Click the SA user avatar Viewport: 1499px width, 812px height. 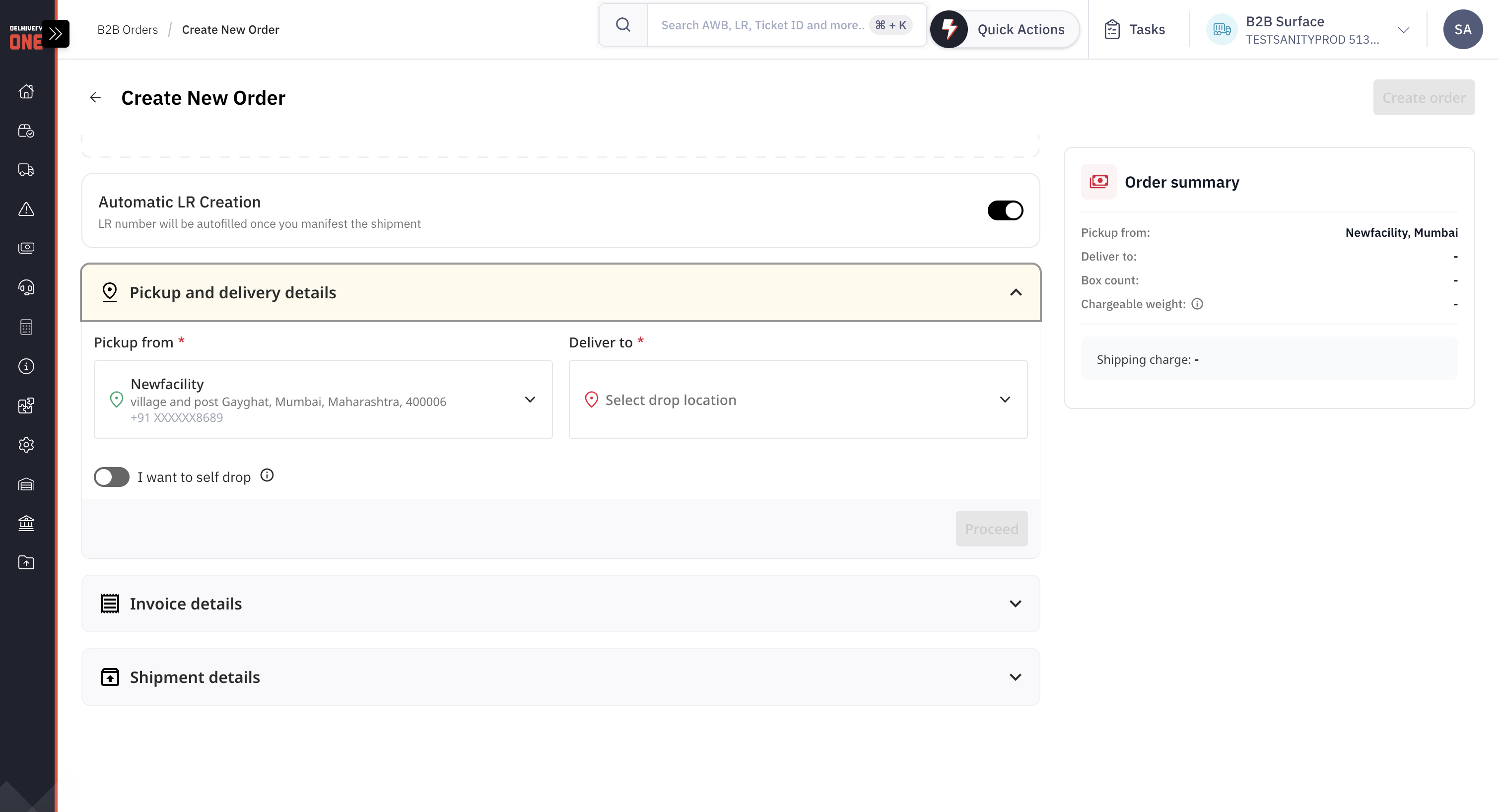[1463, 29]
